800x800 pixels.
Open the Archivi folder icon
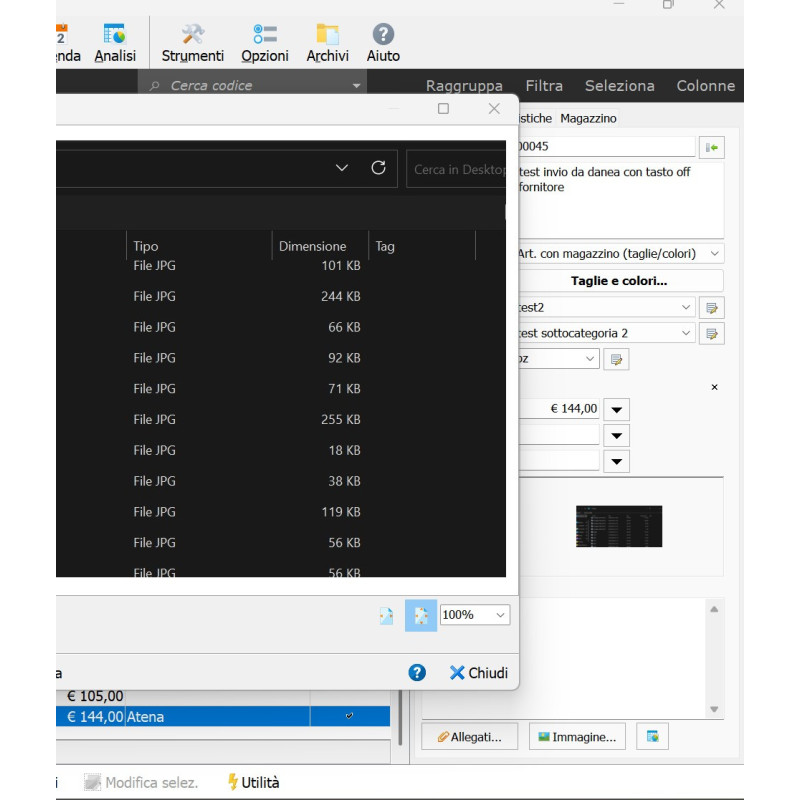click(x=327, y=43)
